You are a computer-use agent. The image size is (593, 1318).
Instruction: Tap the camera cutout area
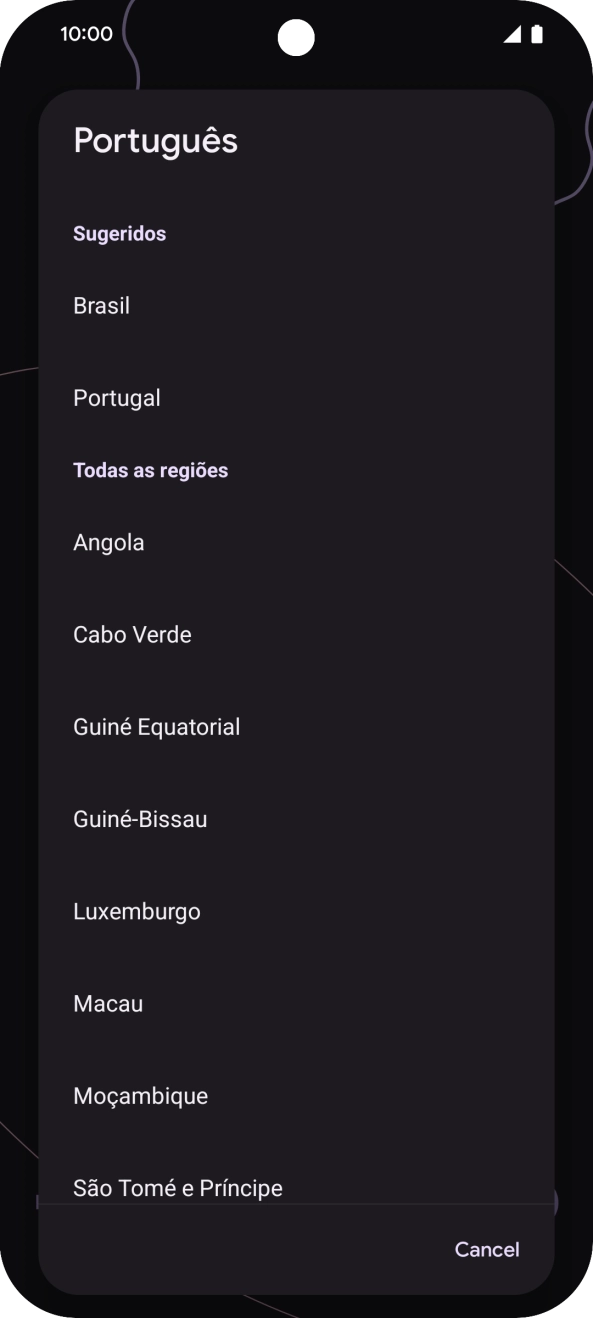click(295, 36)
